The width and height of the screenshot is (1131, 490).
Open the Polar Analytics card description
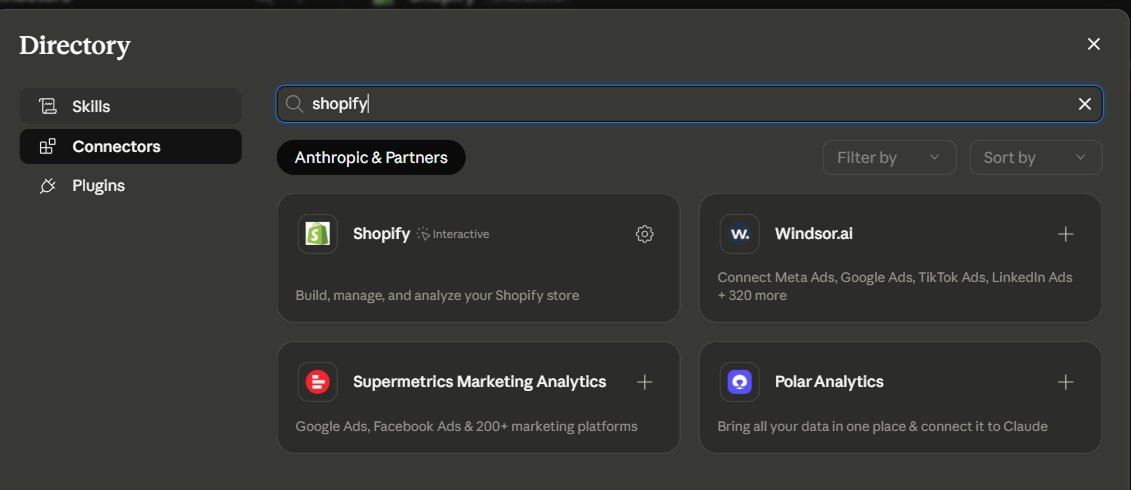point(882,426)
